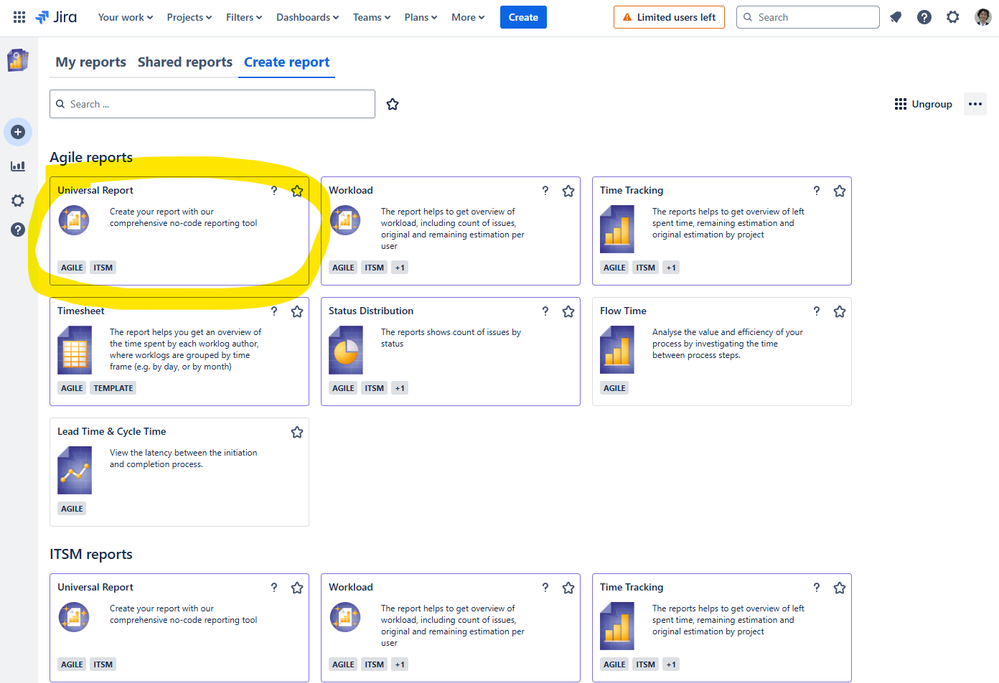Switch to Shared reports tab

[185, 62]
